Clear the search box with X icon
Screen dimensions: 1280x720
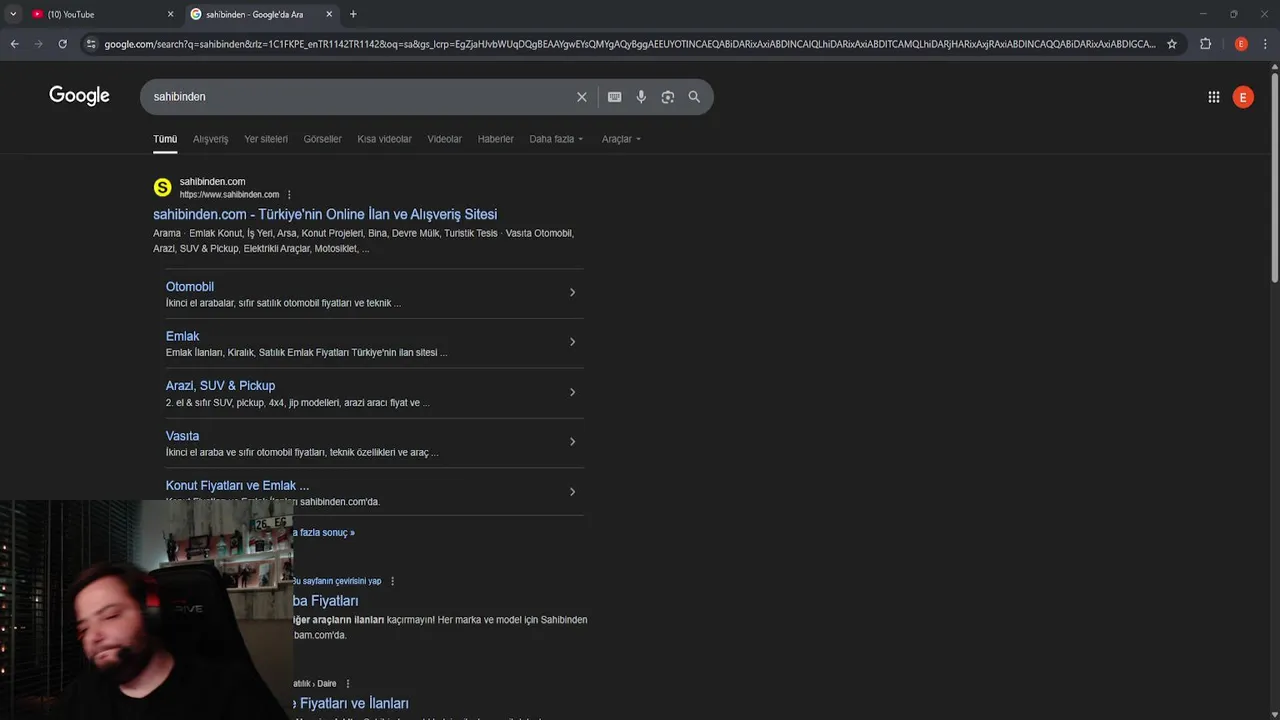click(581, 97)
